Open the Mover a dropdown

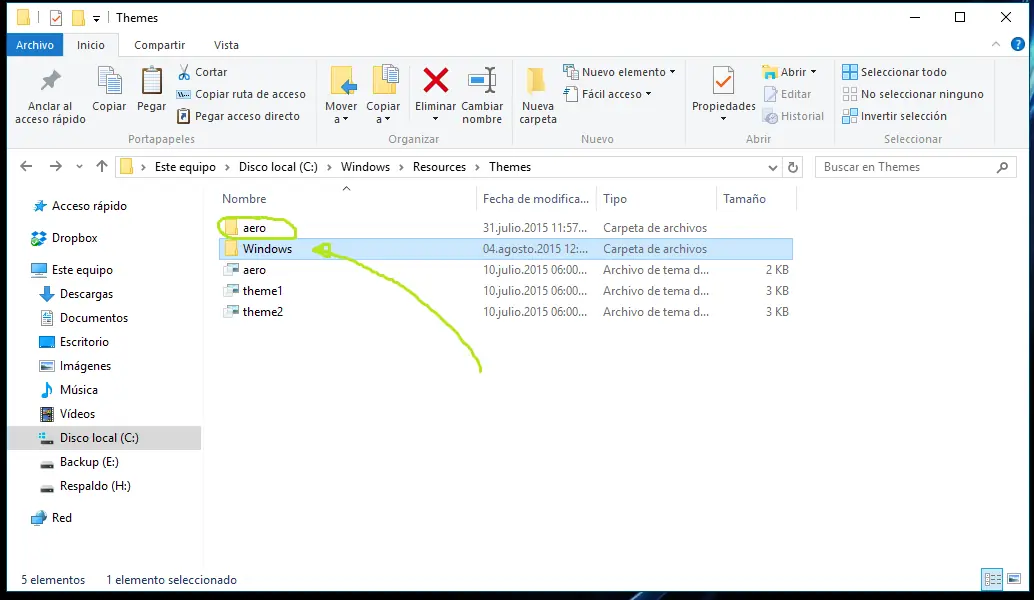coord(341,113)
